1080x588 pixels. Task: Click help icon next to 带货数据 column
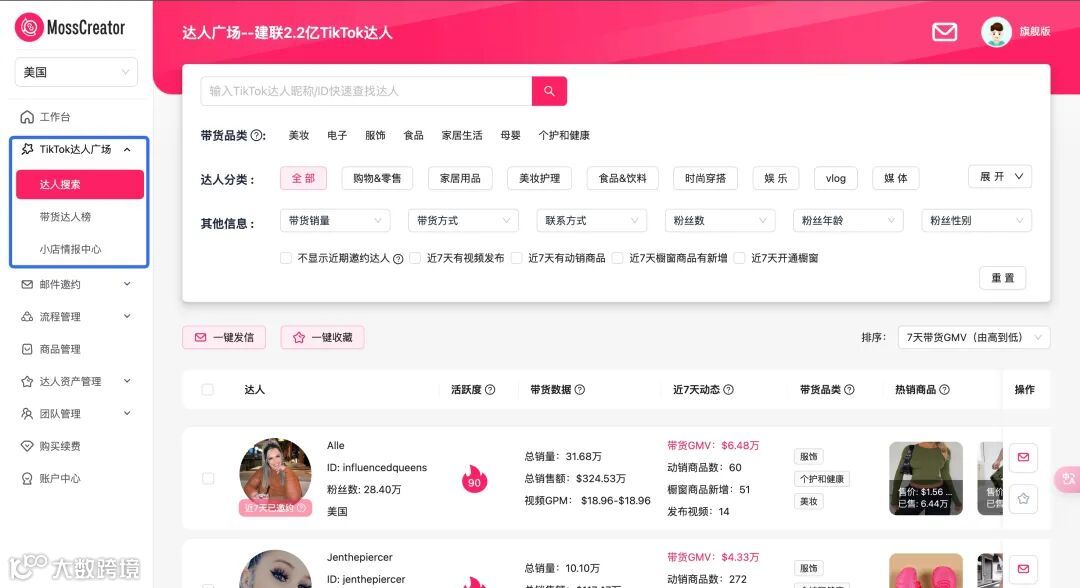[x=580, y=390]
